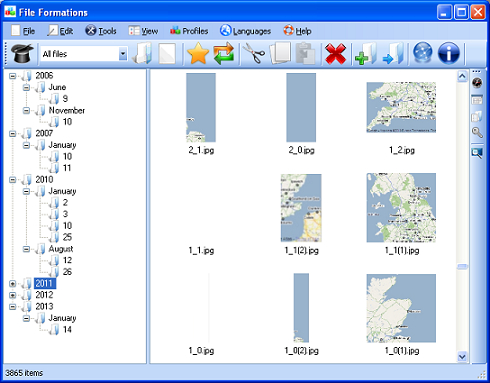Open the Profiles menu
This screenshot has height=383, width=490.
189,31
